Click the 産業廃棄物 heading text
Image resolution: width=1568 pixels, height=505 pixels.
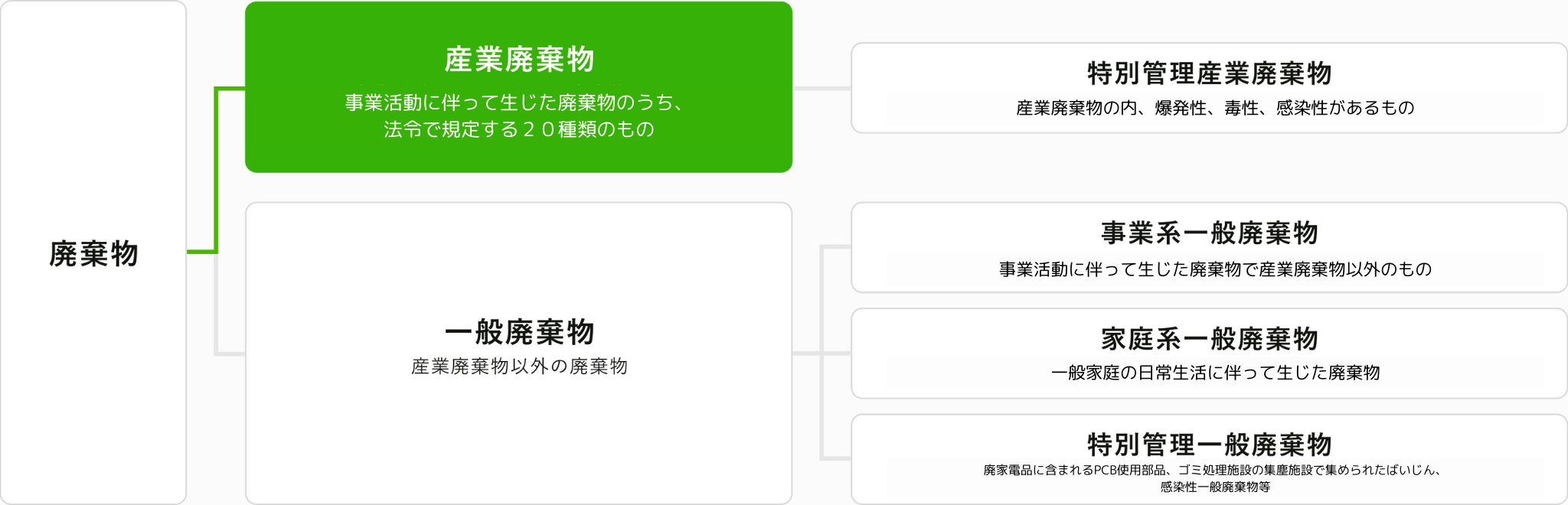pos(519,60)
